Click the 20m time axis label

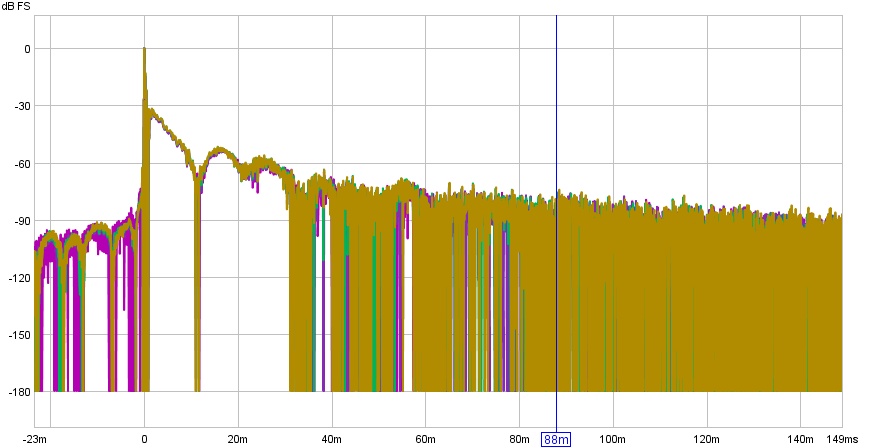237,439
